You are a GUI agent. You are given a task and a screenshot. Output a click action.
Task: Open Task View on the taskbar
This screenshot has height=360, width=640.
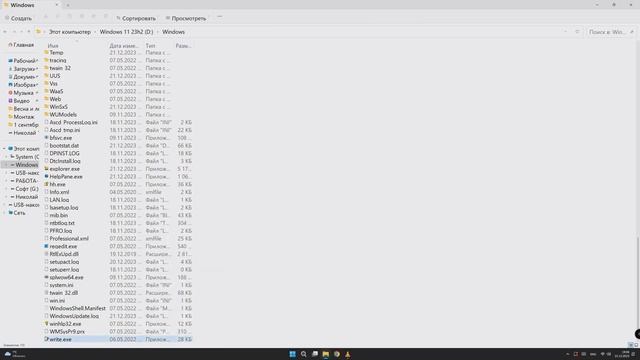[x=315, y=354]
